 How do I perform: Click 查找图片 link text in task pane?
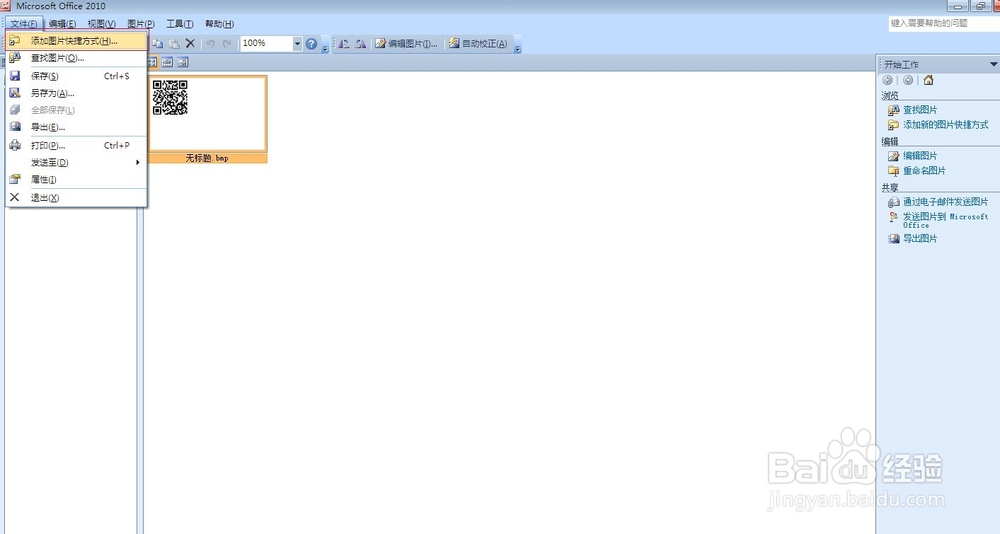920,110
